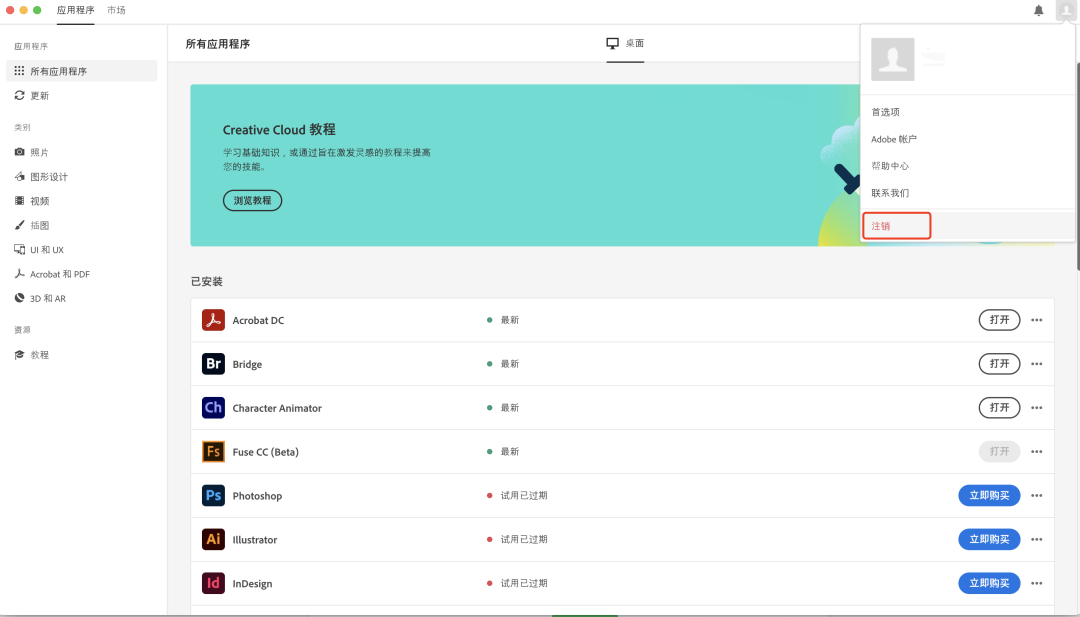Open Character Animator with 打开 button

[x=999, y=408]
